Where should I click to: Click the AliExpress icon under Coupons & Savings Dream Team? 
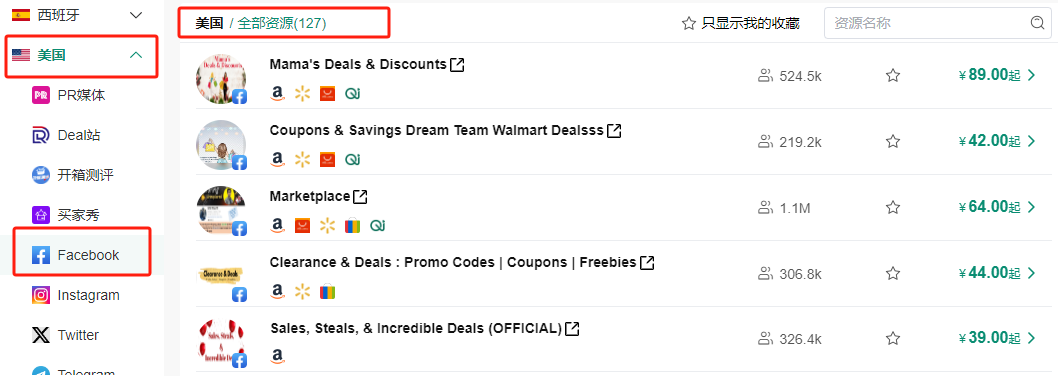coord(327,159)
